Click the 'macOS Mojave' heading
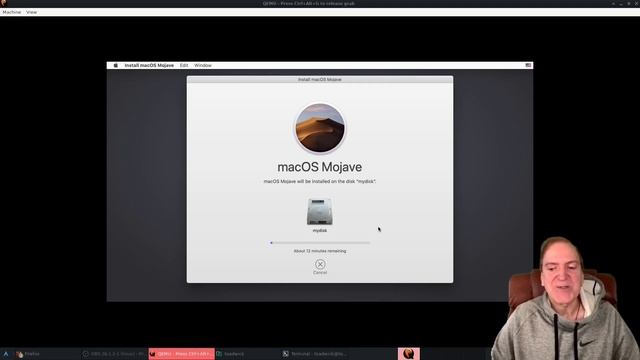This screenshot has width=640, height=360. [320, 167]
